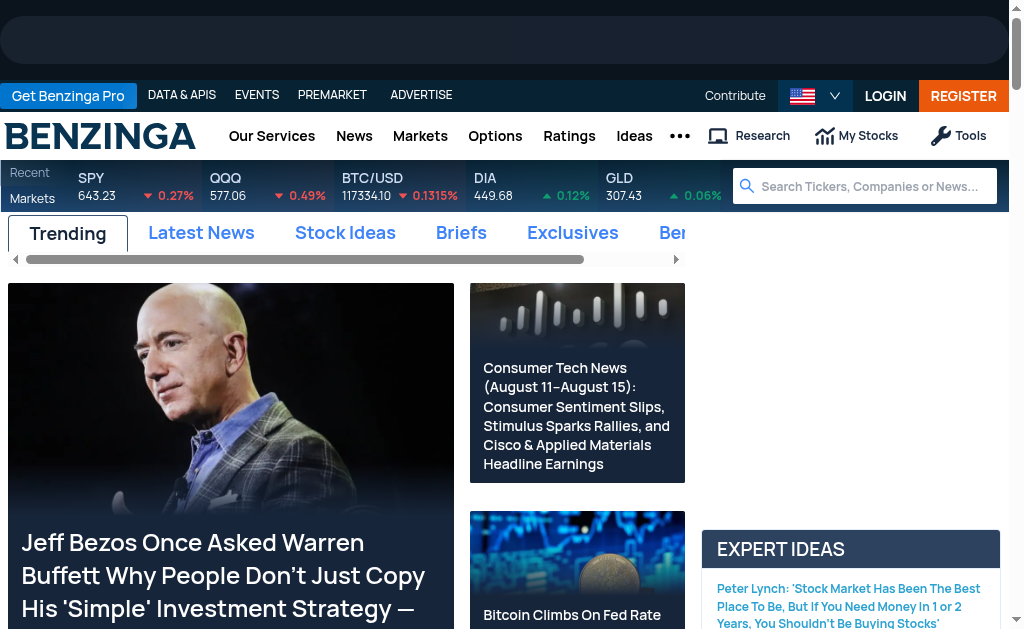This screenshot has height=629, width=1024.
Task: Click the SPY price 643.23
Action: [97, 196]
